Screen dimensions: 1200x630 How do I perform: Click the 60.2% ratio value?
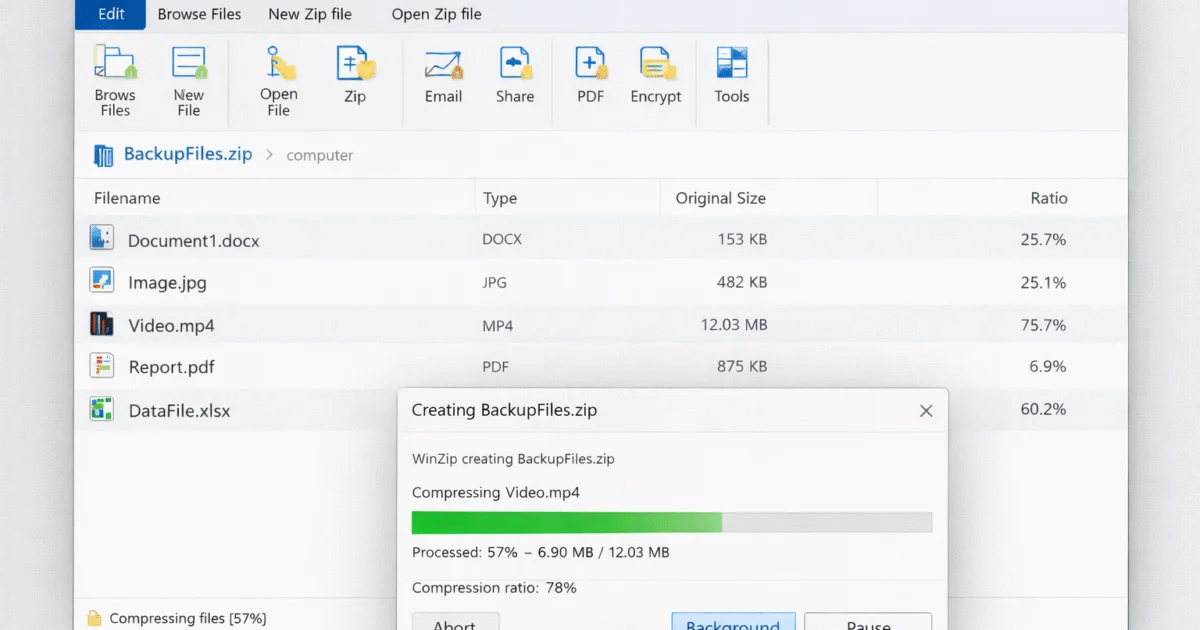[1043, 409]
